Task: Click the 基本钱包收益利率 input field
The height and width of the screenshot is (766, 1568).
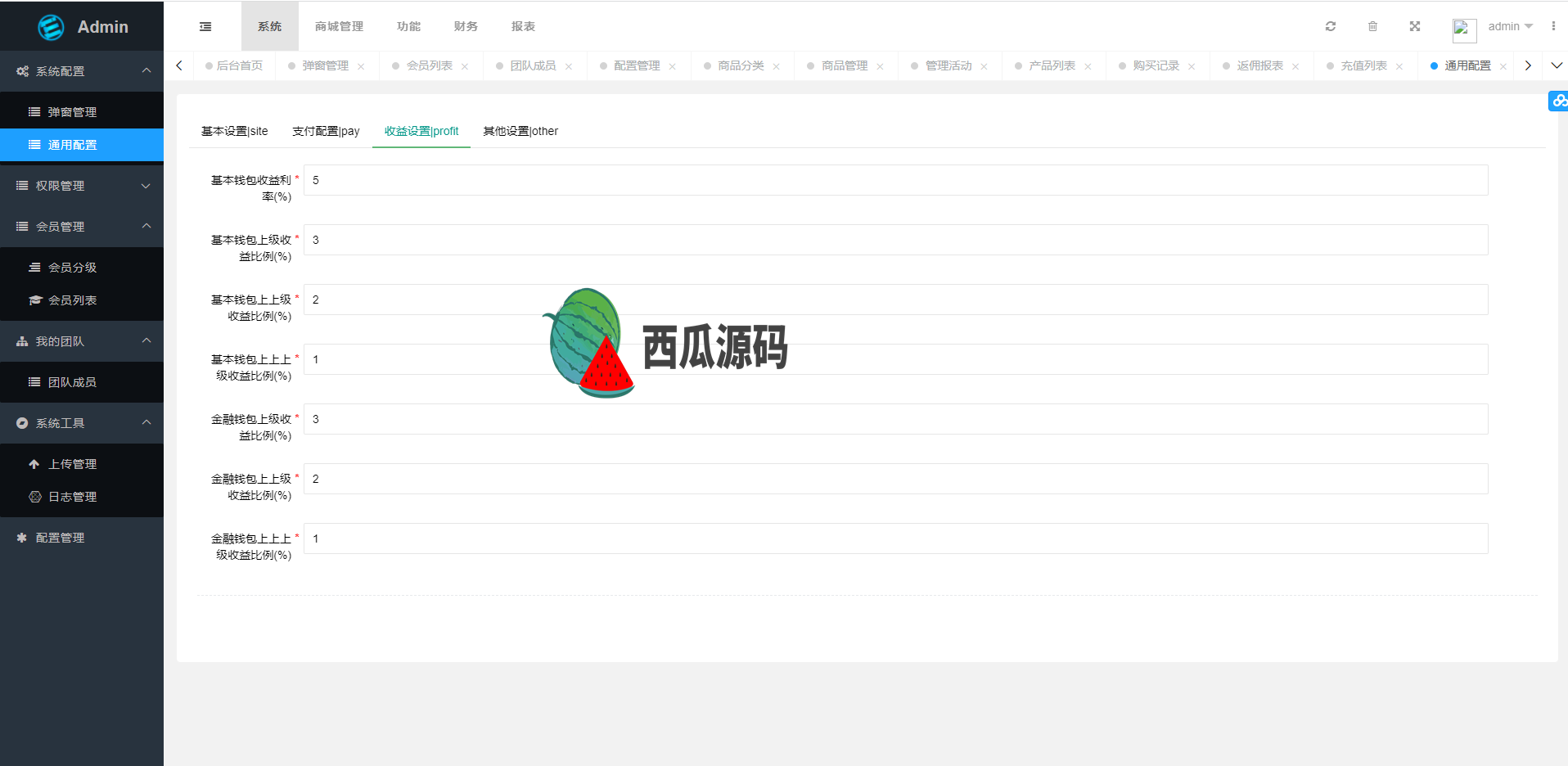Action: [x=896, y=180]
